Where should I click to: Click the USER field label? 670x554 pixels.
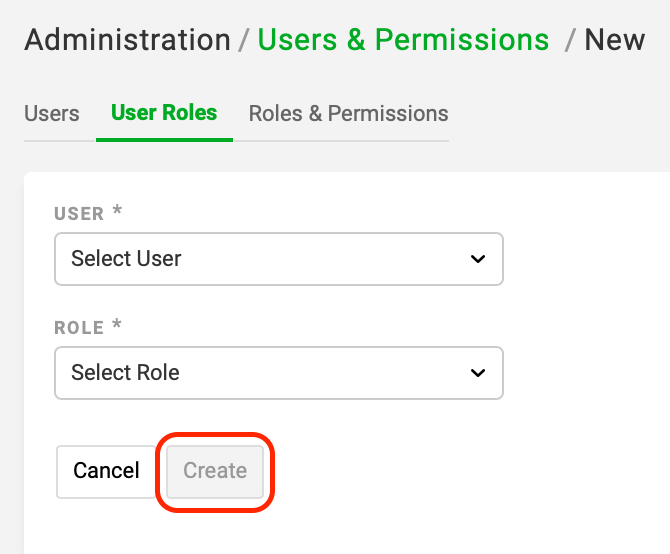(79, 214)
